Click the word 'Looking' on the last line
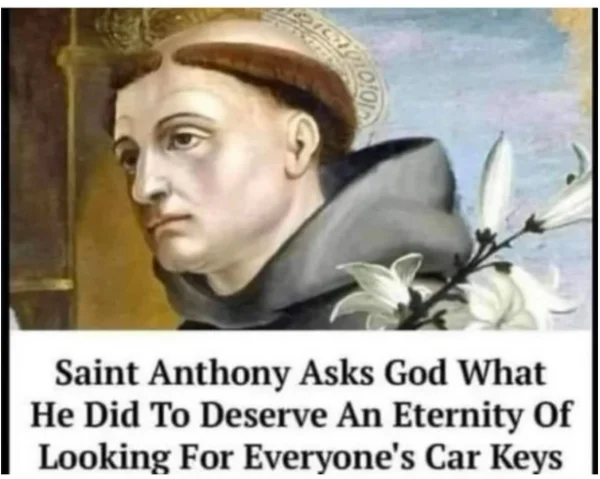The image size is (600, 479). click(x=104, y=457)
